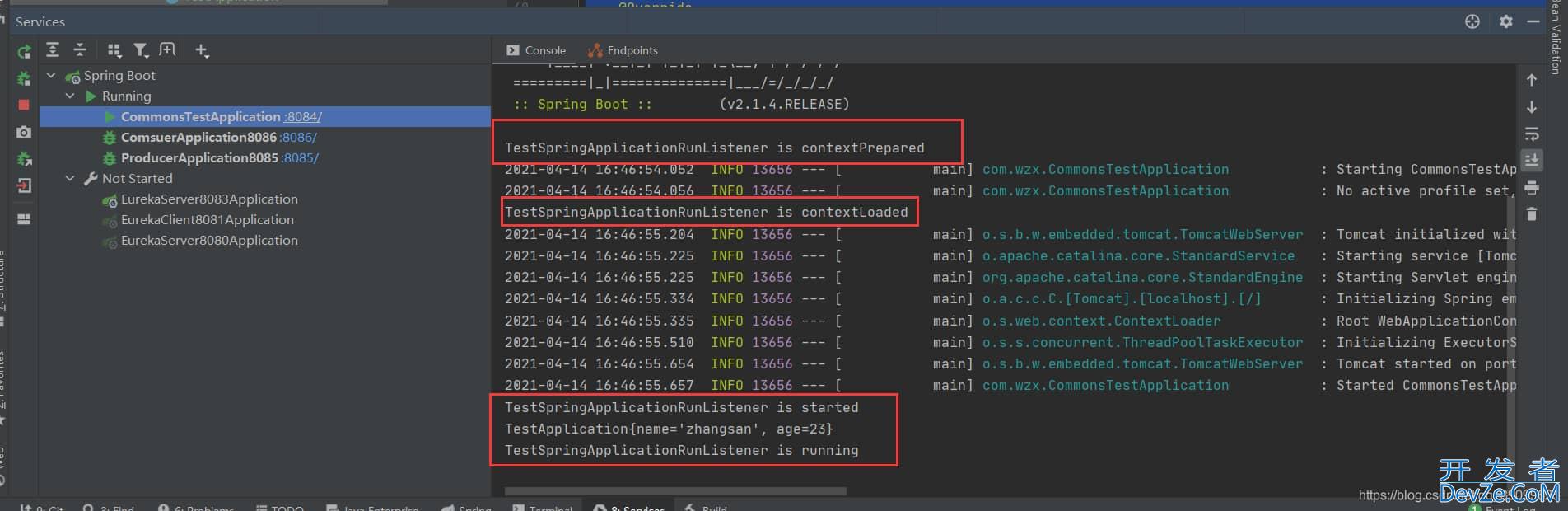Screen dimensions: 1568x511
Task: Open the layout icon in left strip
Action: [24, 218]
